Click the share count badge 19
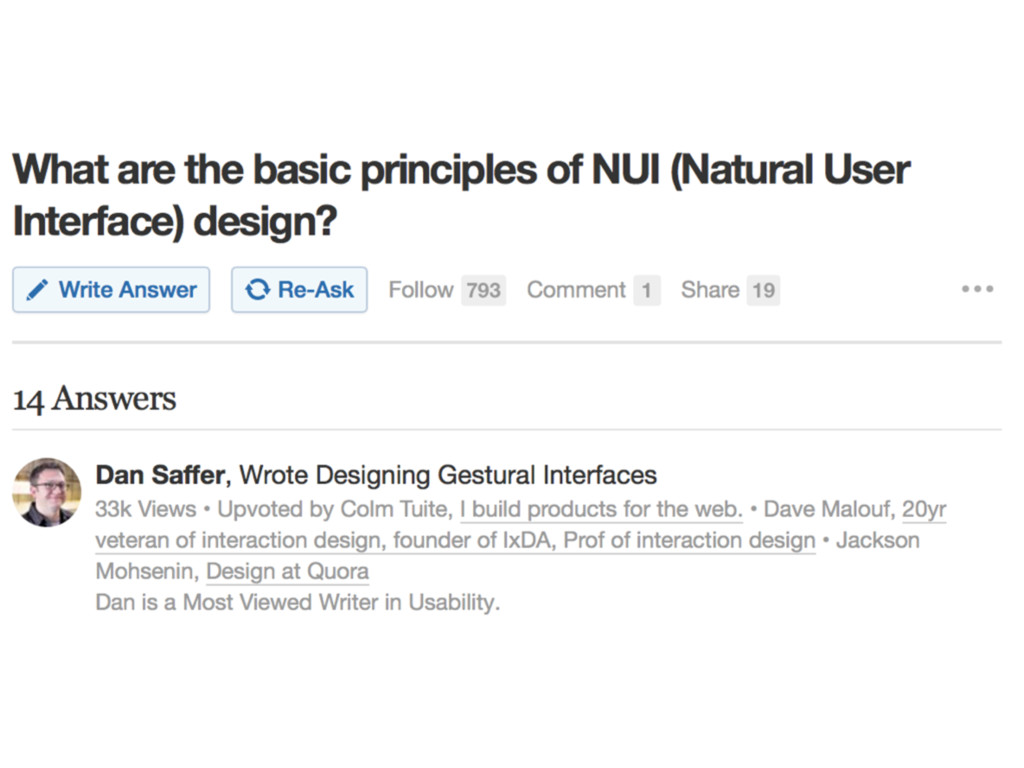 tap(763, 290)
